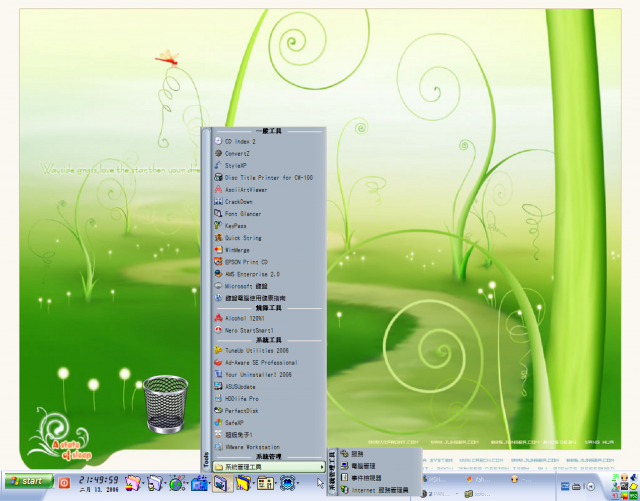Open WinMerge from the Tools menu
The height and width of the screenshot is (501, 640).
pos(269,250)
